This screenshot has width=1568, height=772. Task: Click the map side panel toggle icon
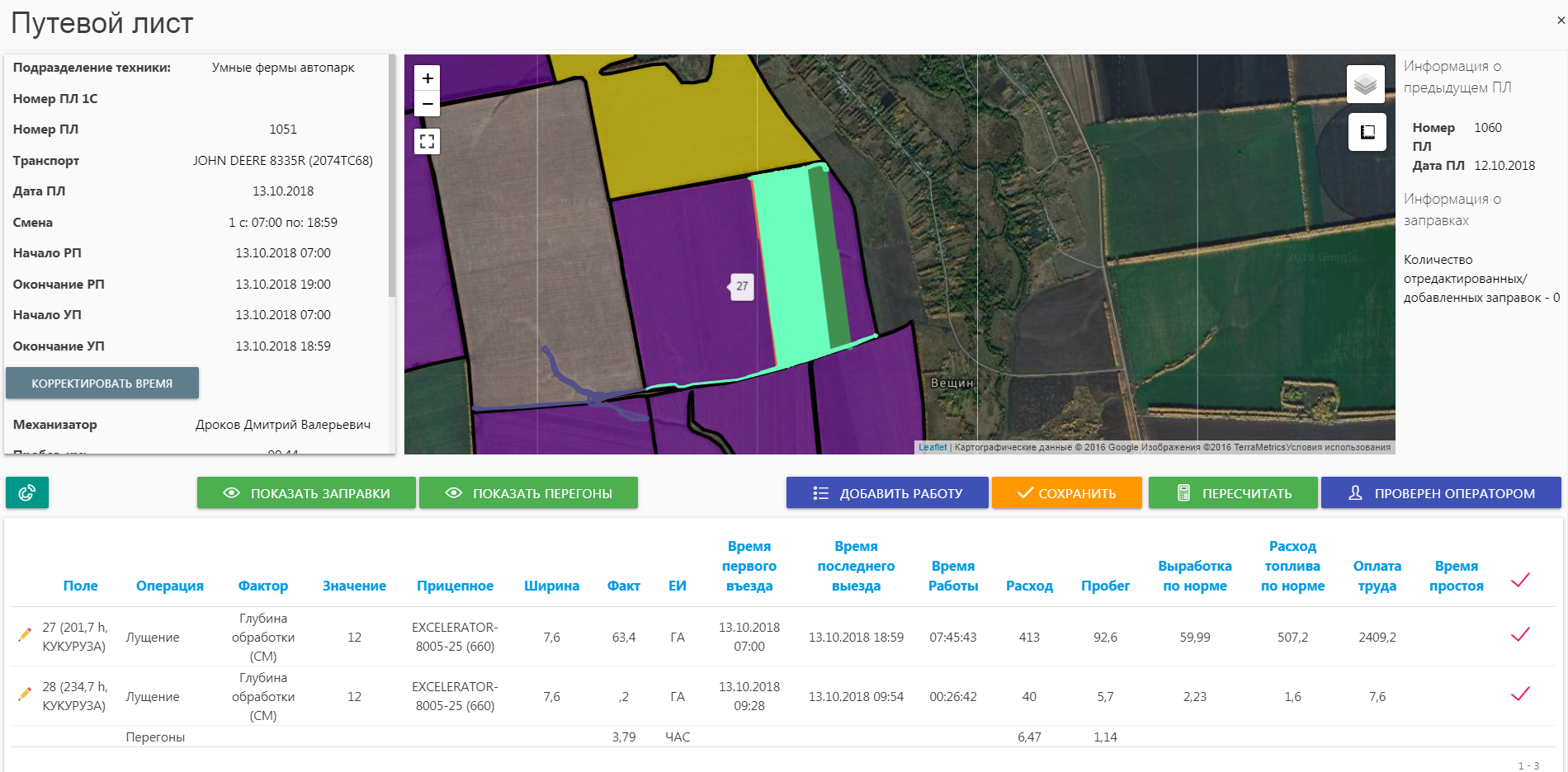[1367, 132]
